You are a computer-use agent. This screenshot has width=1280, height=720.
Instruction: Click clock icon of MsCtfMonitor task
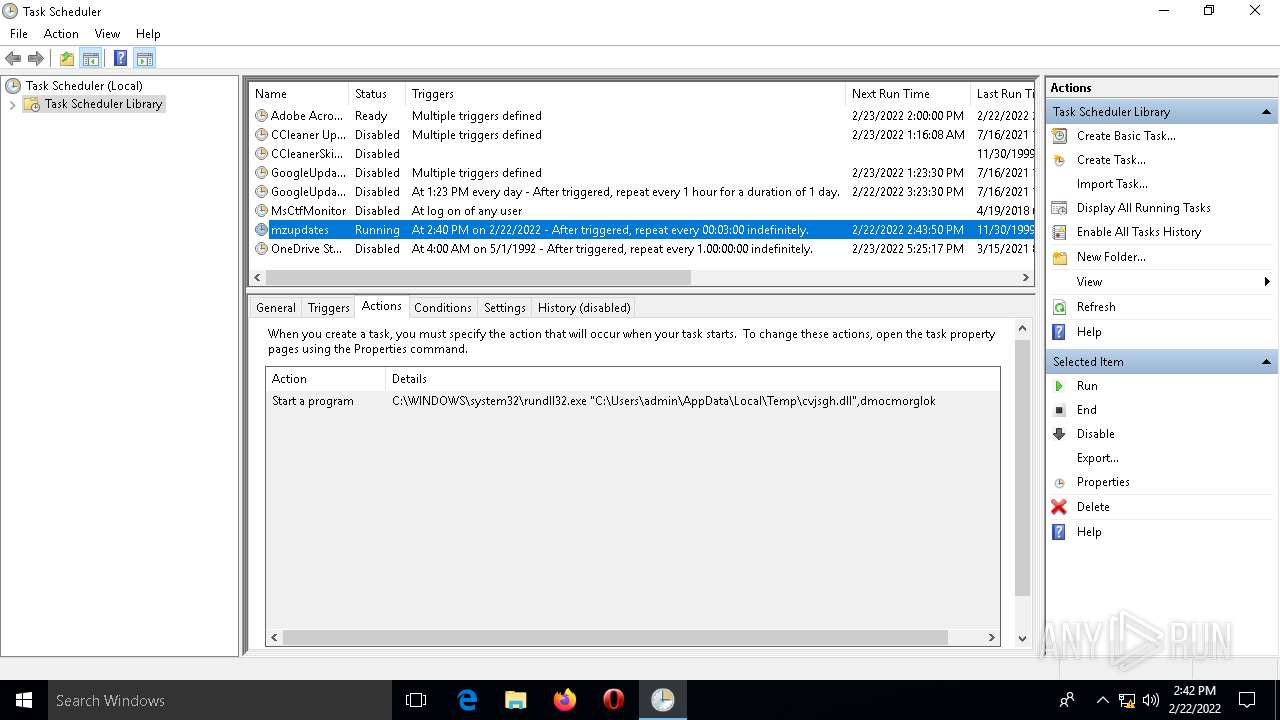(261, 211)
